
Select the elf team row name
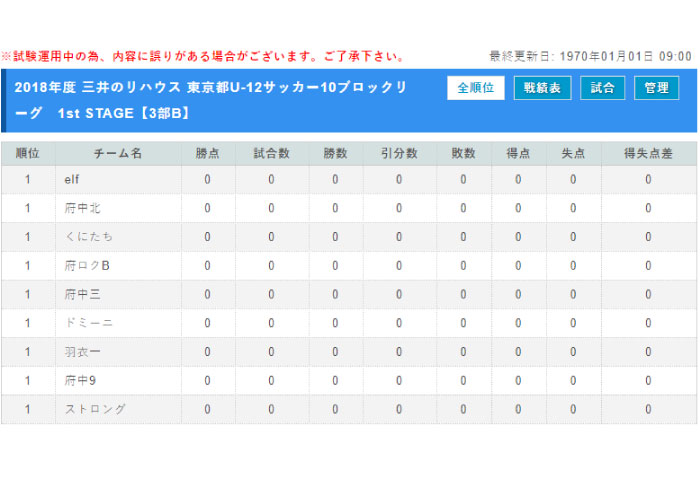coord(72,180)
